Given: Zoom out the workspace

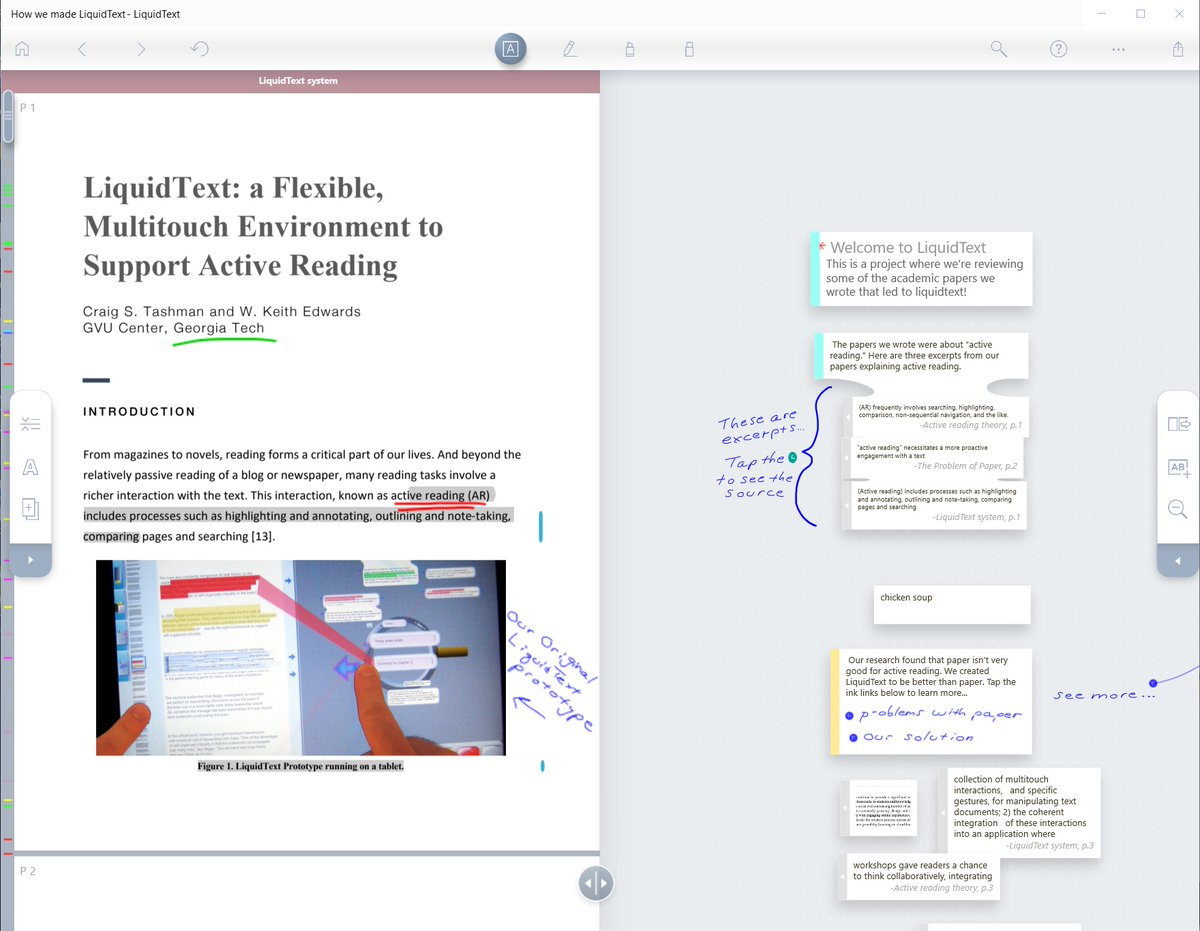Looking at the screenshot, I should 1178,509.
